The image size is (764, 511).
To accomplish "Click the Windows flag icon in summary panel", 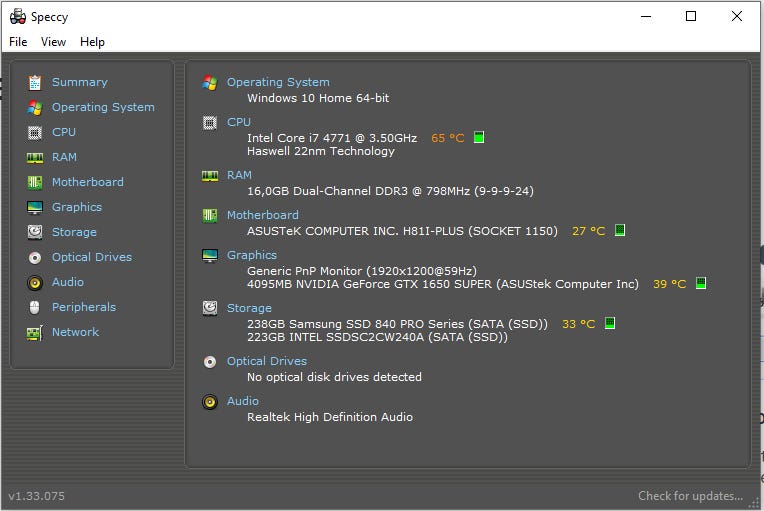I will click(210, 83).
